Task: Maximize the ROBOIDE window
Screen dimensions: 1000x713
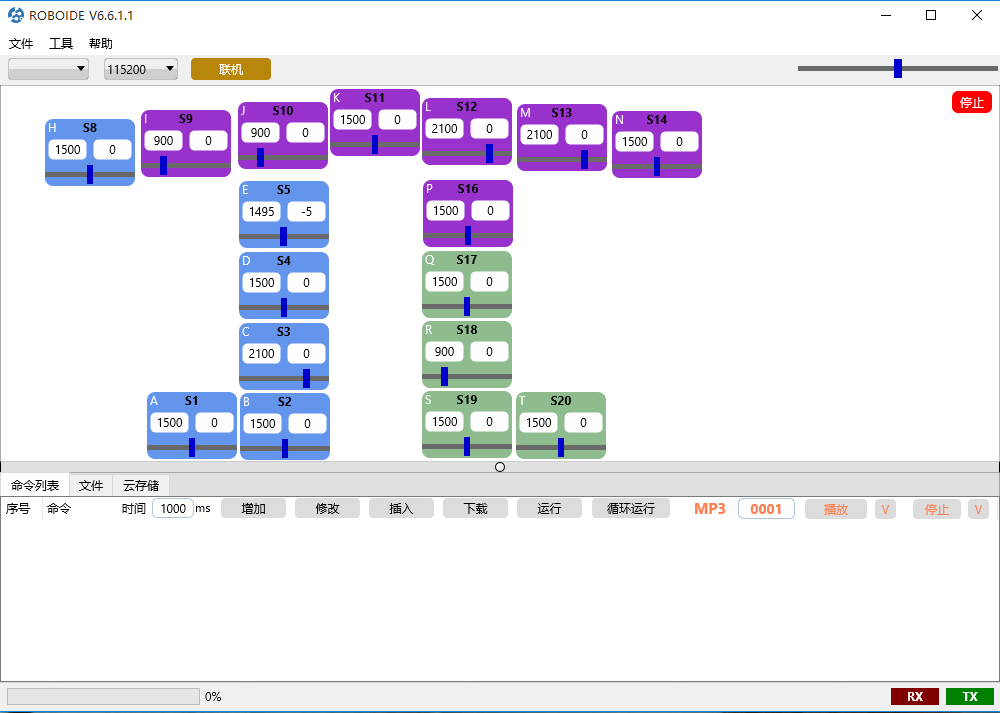Action: click(x=931, y=15)
